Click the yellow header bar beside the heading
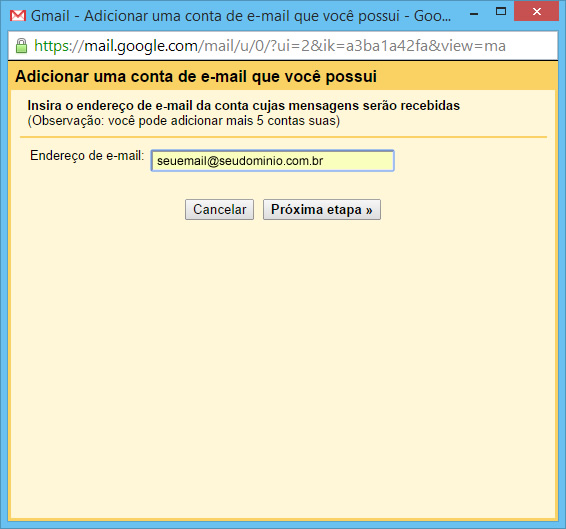Viewport: 566px width, 529px height. pos(466,77)
